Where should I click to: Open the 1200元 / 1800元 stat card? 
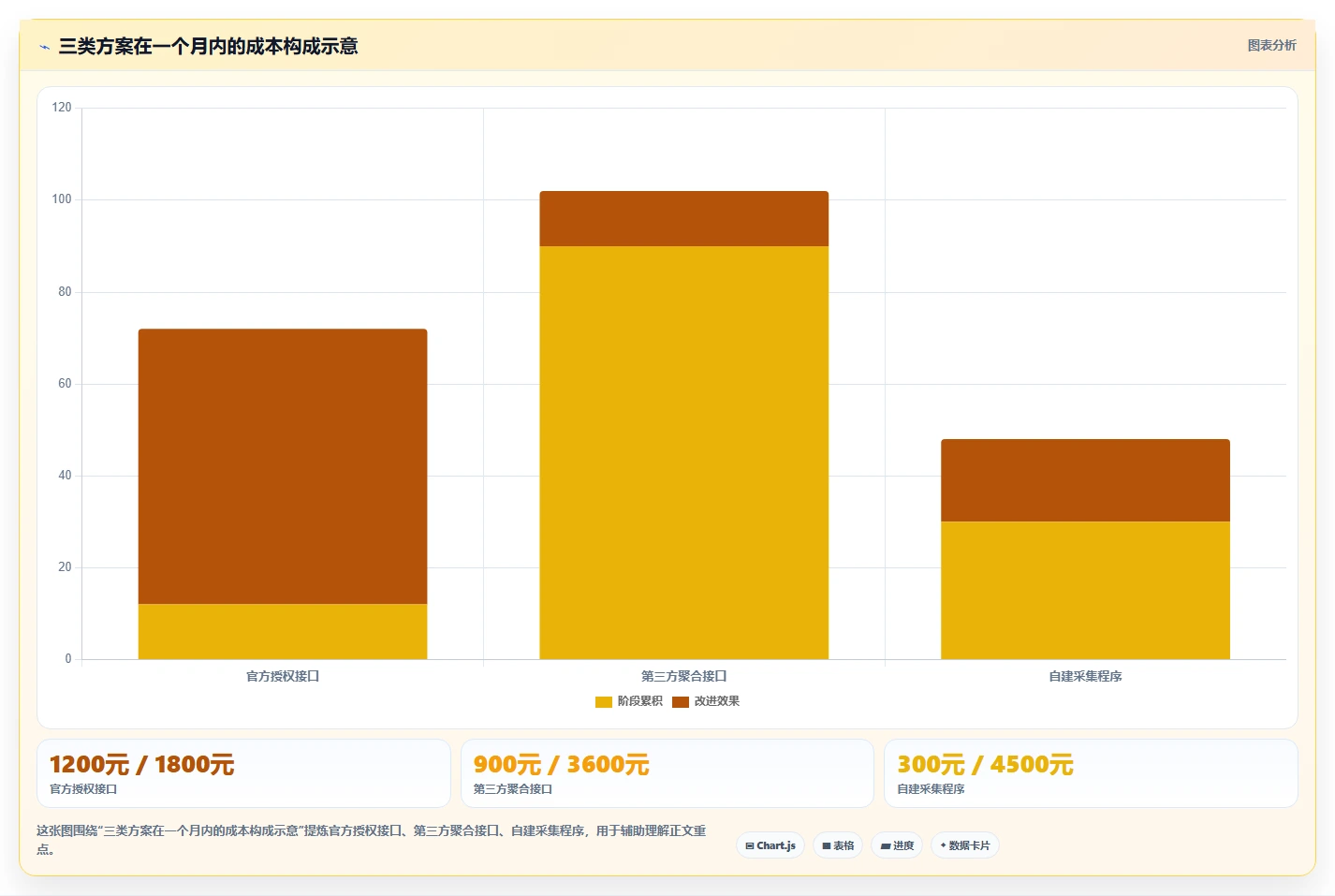pos(243,773)
